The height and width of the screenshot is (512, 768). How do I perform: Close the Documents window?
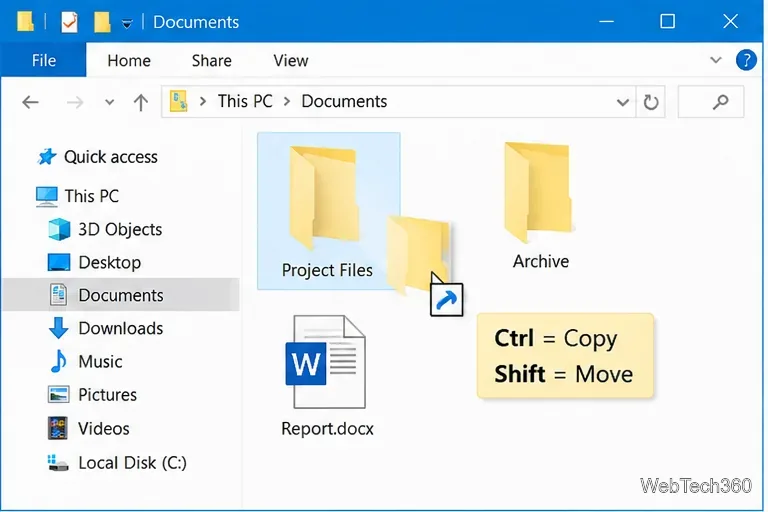730,22
